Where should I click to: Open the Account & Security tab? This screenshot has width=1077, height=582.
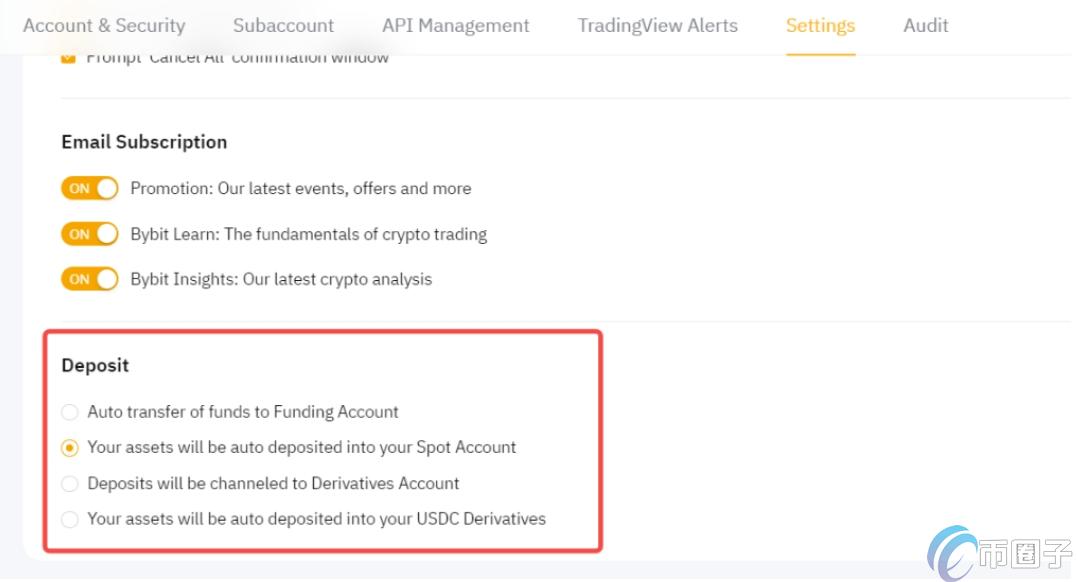pos(104,26)
